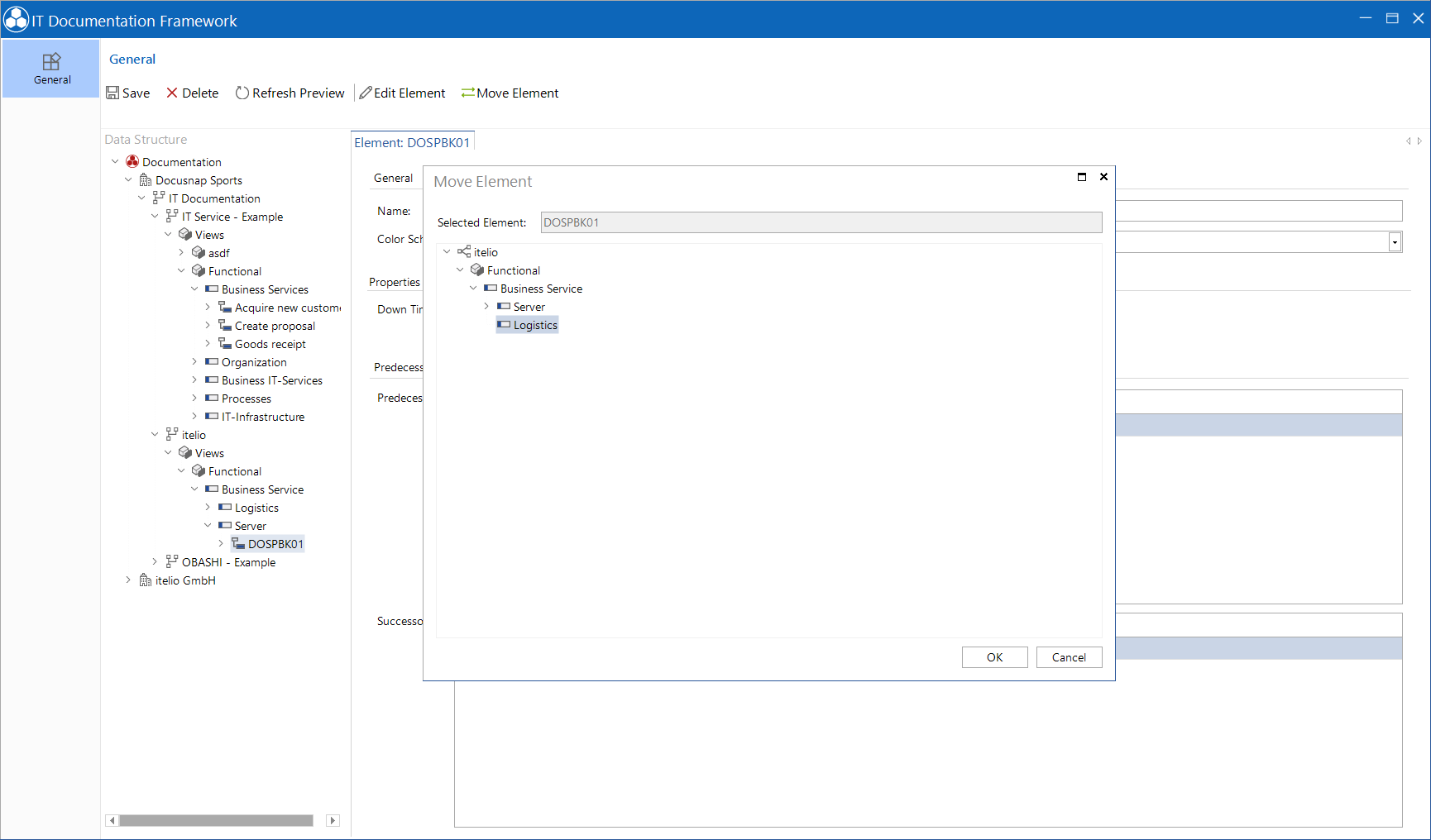Confirm the move with the OK button
1431x840 pixels.
tap(994, 657)
